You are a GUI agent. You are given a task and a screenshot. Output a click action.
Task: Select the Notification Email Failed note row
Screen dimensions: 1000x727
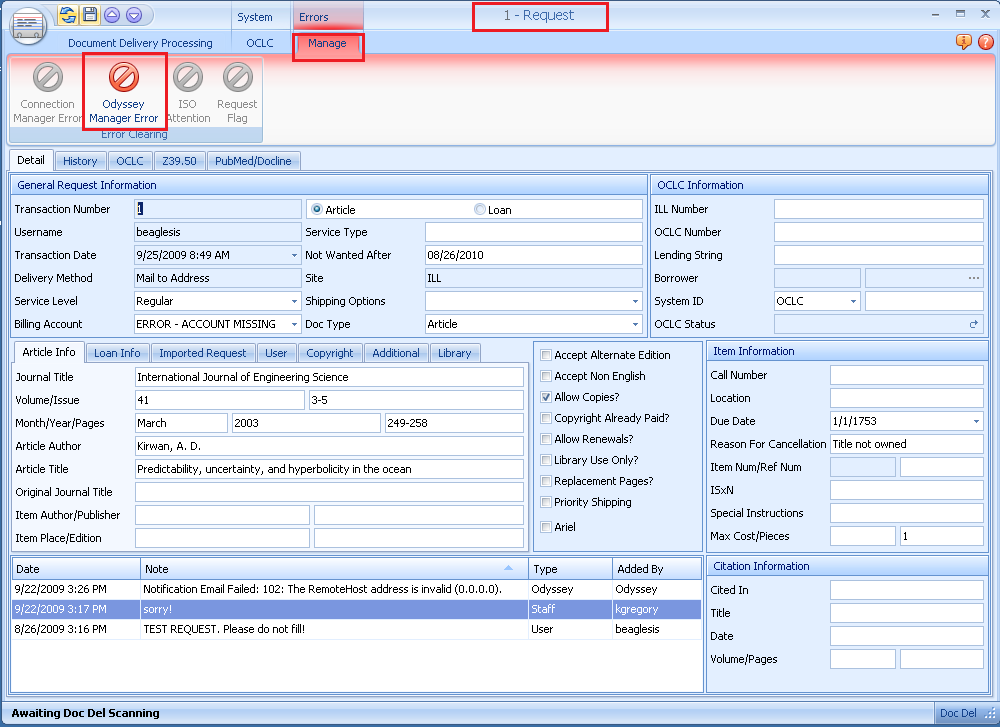coord(322,589)
